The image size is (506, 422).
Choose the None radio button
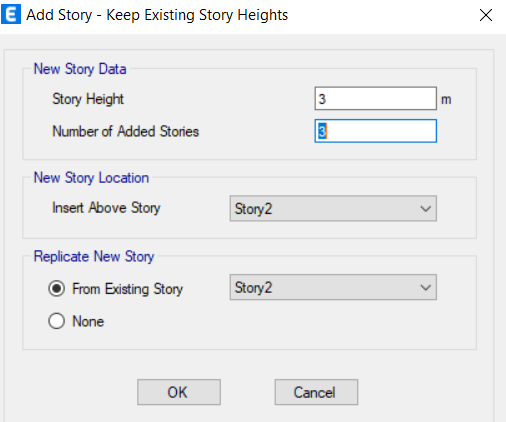tap(56, 321)
